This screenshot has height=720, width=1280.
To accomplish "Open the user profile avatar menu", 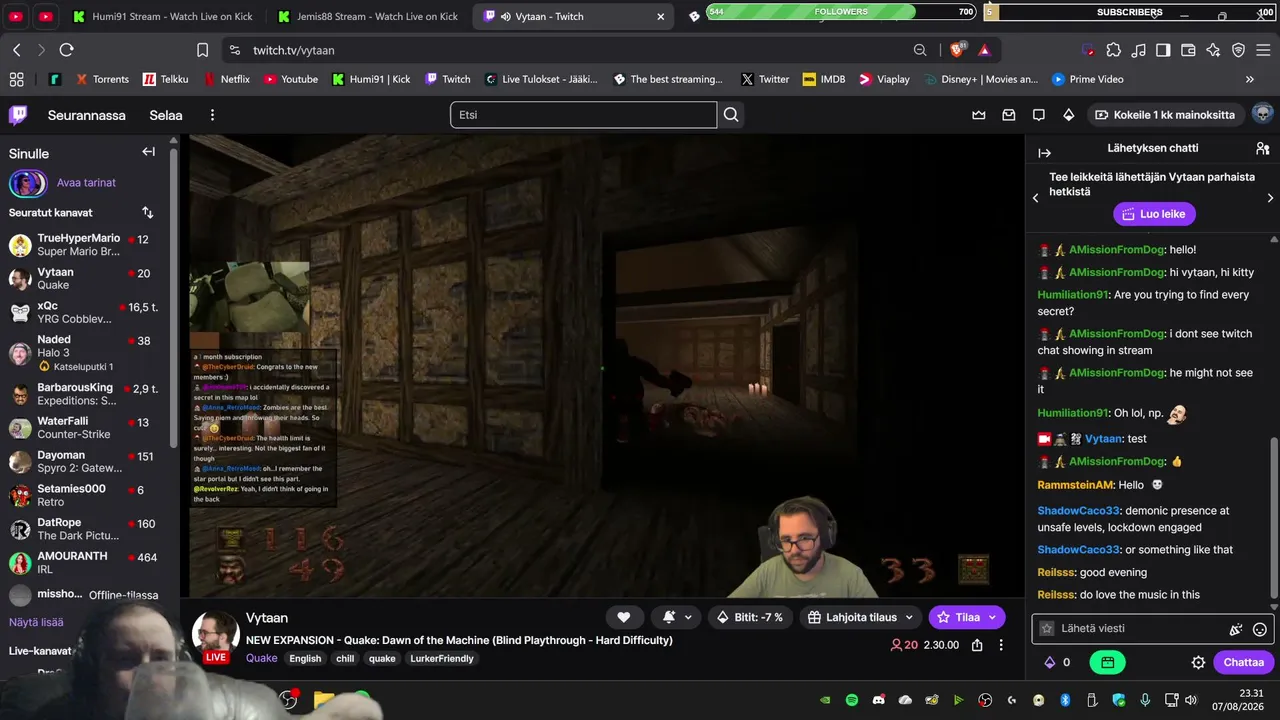I will coord(1262,114).
